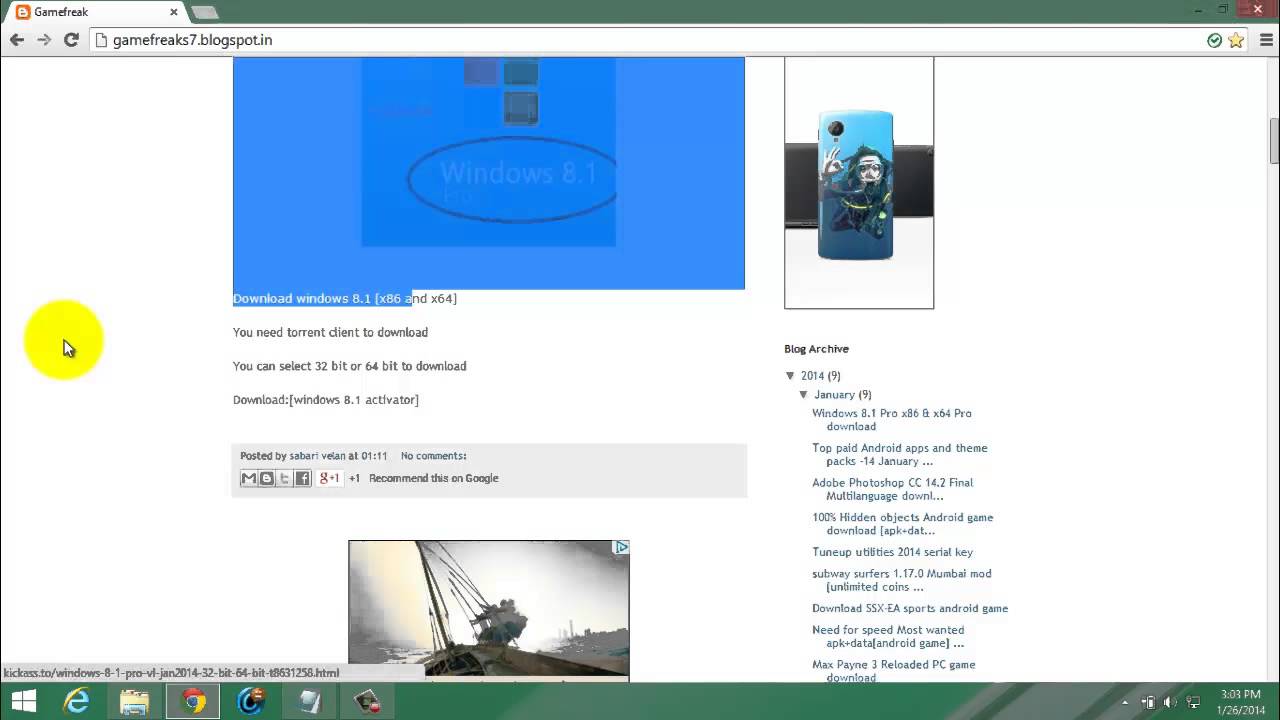Open subway surfers 1.17.0 Mumbai mod post
Screen dimensions: 1280x720
coord(902,580)
